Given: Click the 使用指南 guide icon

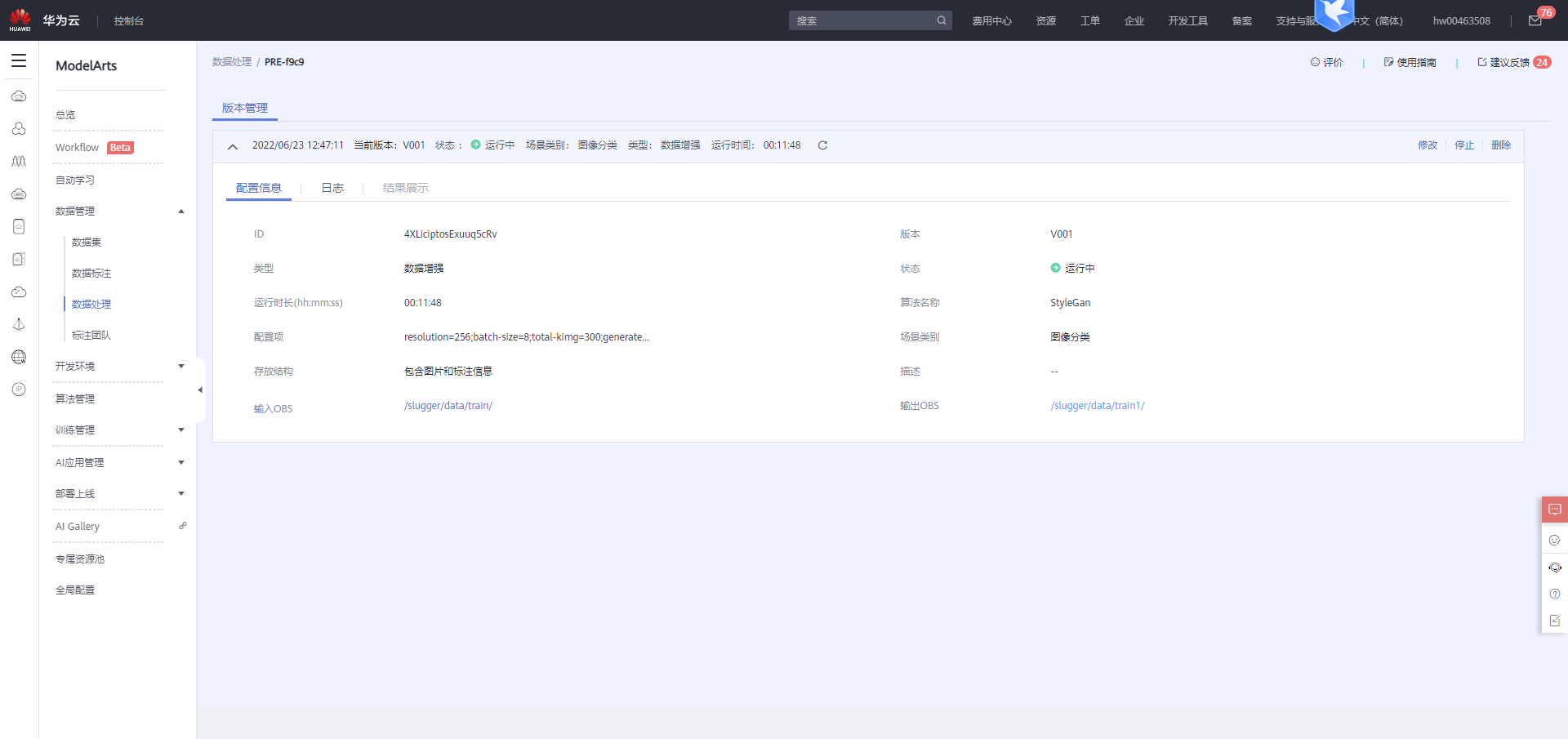Looking at the screenshot, I should pyautogui.click(x=1388, y=62).
